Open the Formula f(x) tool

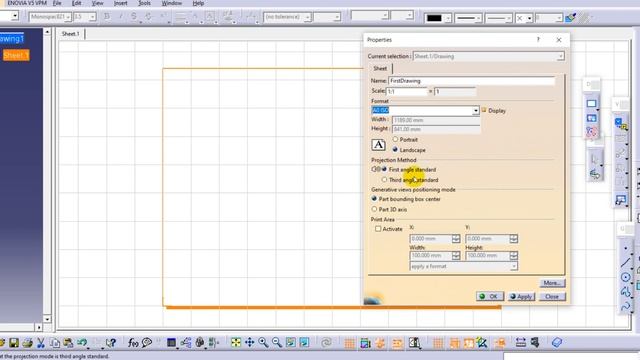[x=133, y=342]
